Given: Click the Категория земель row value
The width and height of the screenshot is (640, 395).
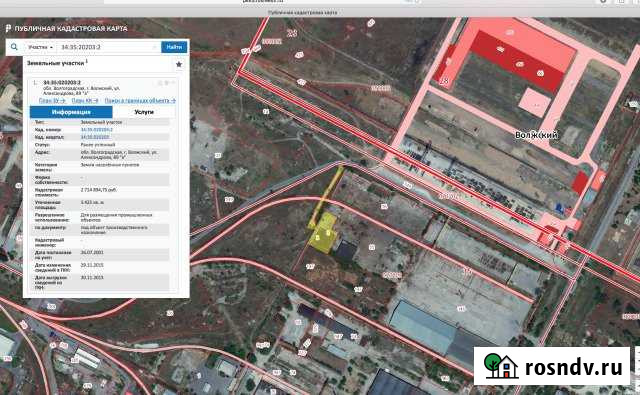Looking at the screenshot, I should coord(110,165).
